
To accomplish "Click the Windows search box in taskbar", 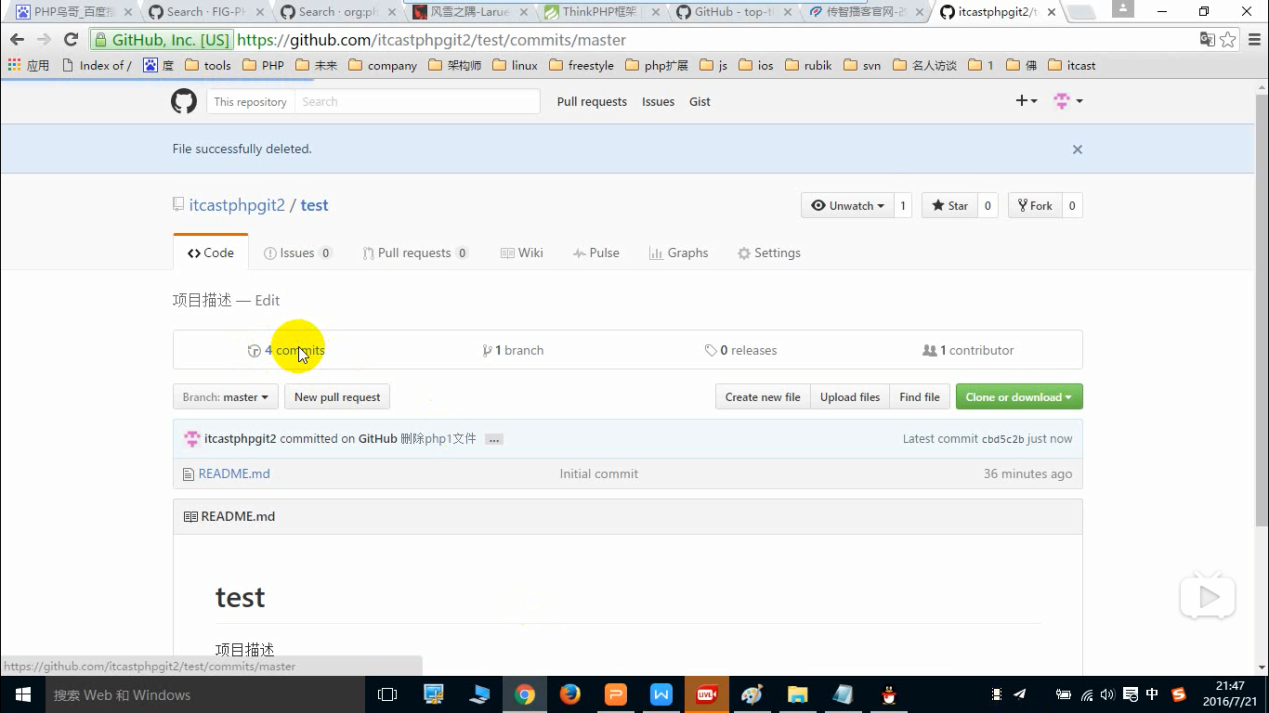I will (x=205, y=695).
